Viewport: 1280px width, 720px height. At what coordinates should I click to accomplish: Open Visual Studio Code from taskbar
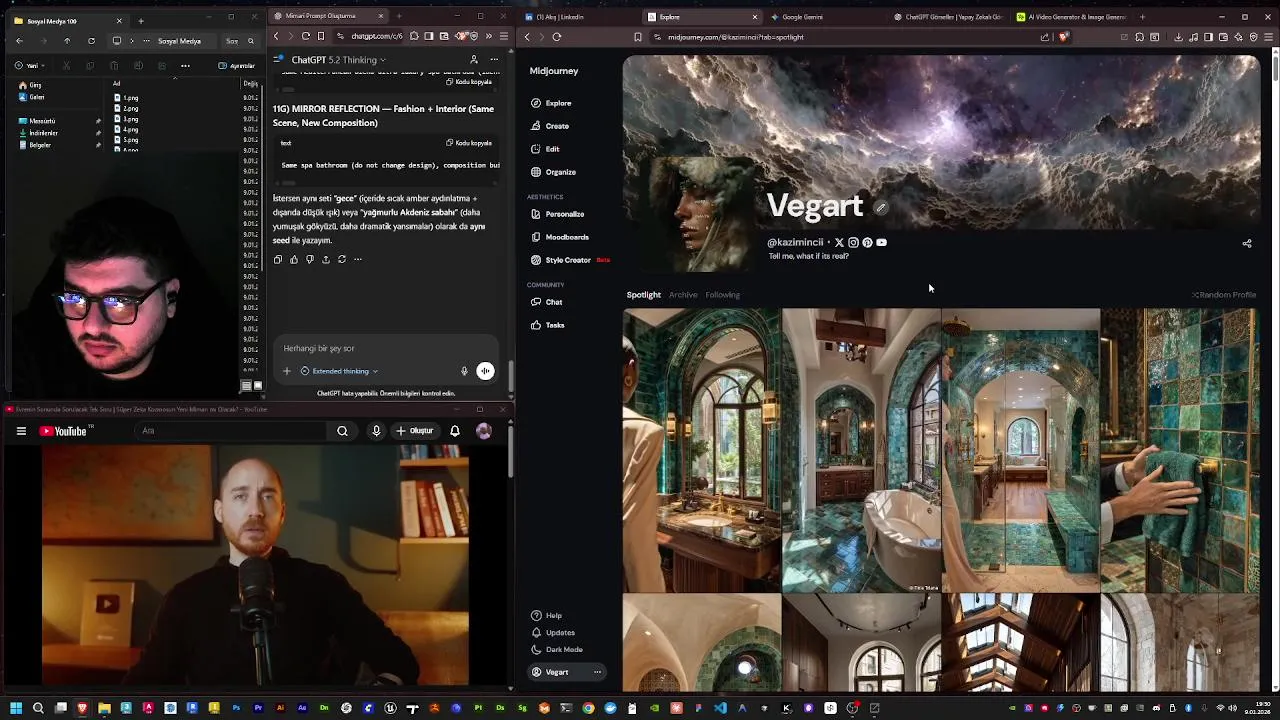click(720, 708)
